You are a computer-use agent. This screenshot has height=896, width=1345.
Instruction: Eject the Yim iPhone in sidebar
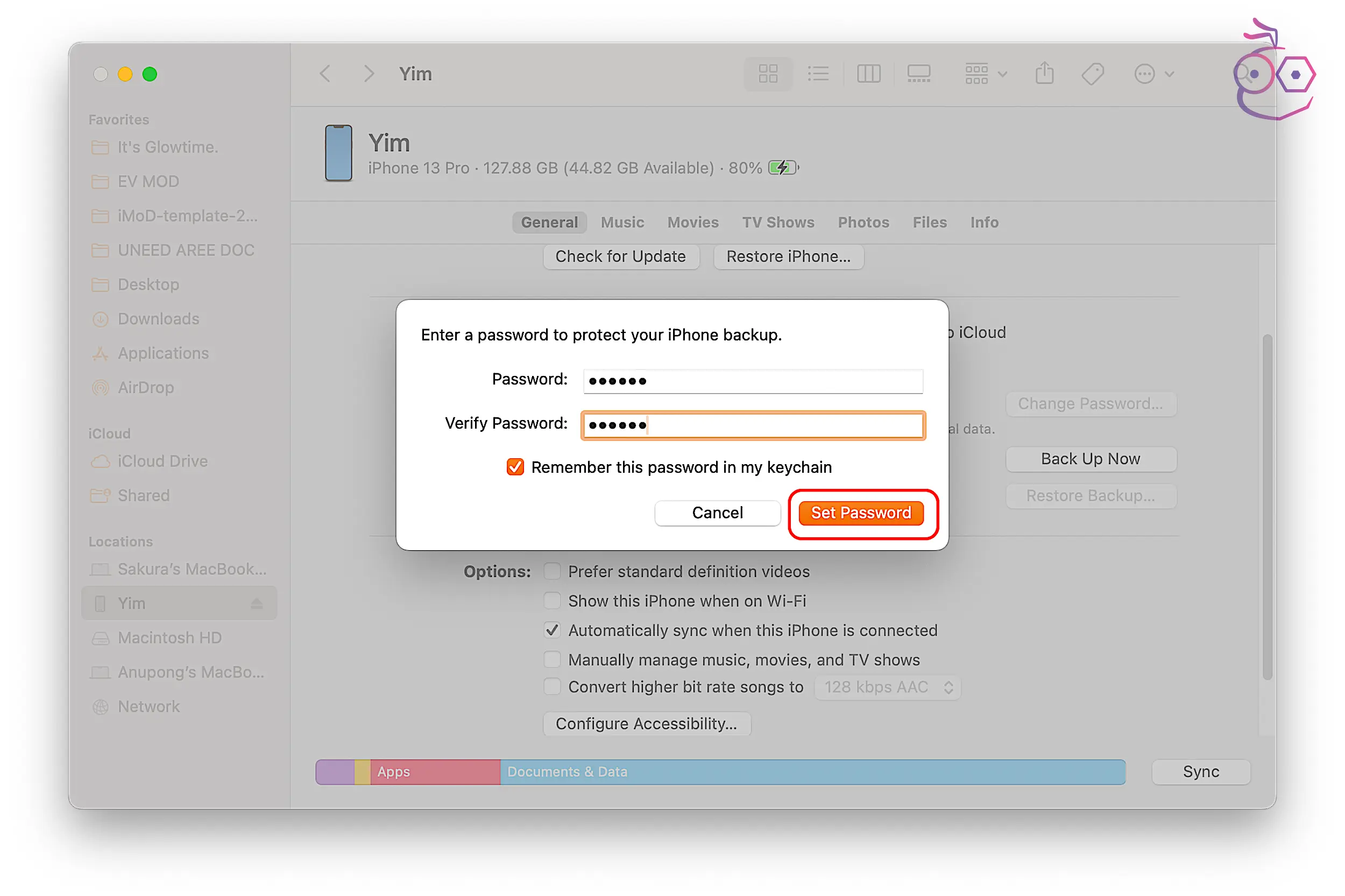257,603
